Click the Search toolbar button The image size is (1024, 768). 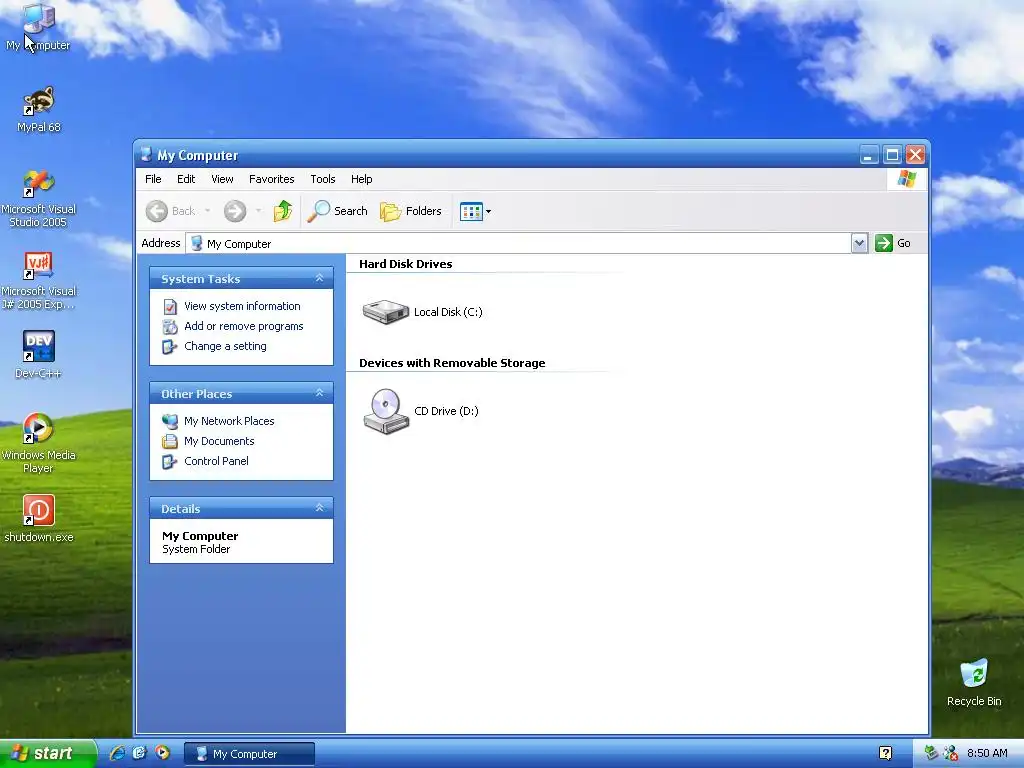(337, 211)
